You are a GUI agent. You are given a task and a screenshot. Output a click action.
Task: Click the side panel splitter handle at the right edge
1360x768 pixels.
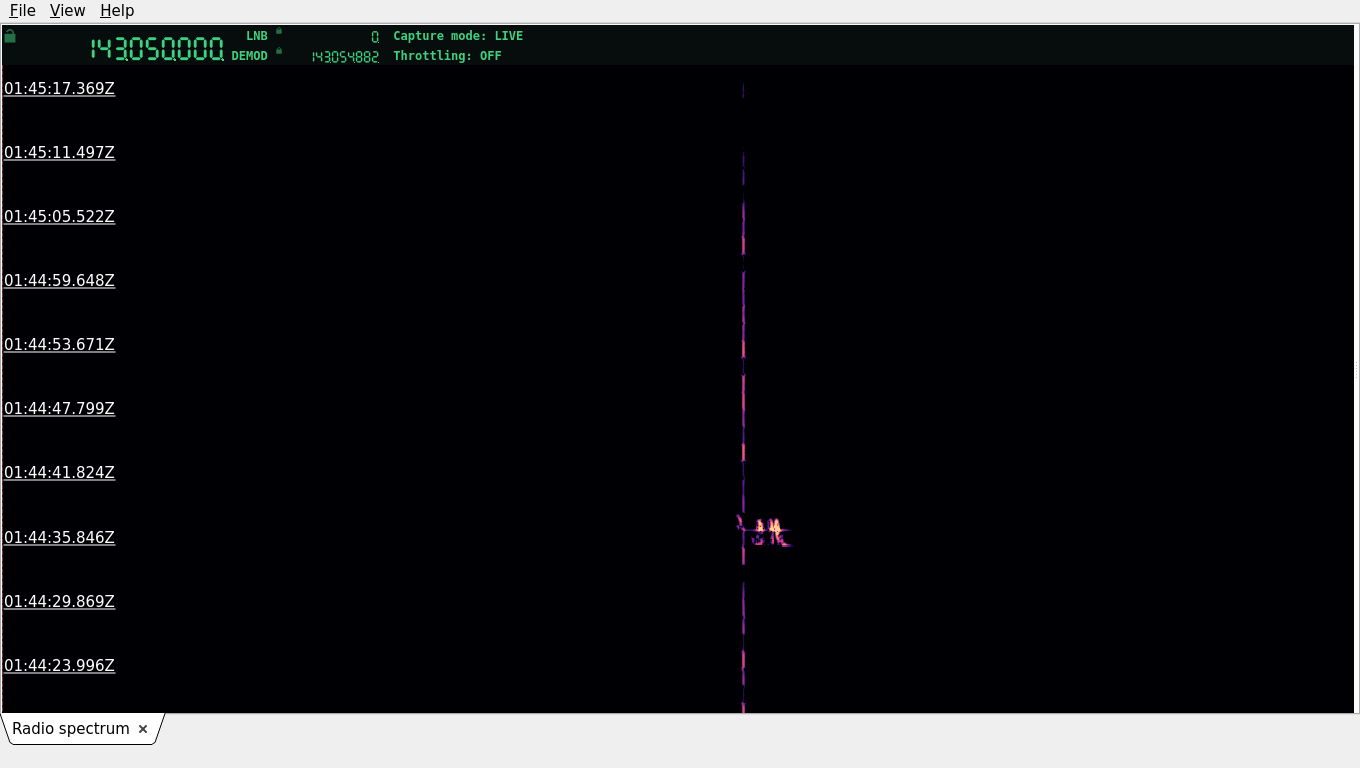click(x=1356, y=369)
